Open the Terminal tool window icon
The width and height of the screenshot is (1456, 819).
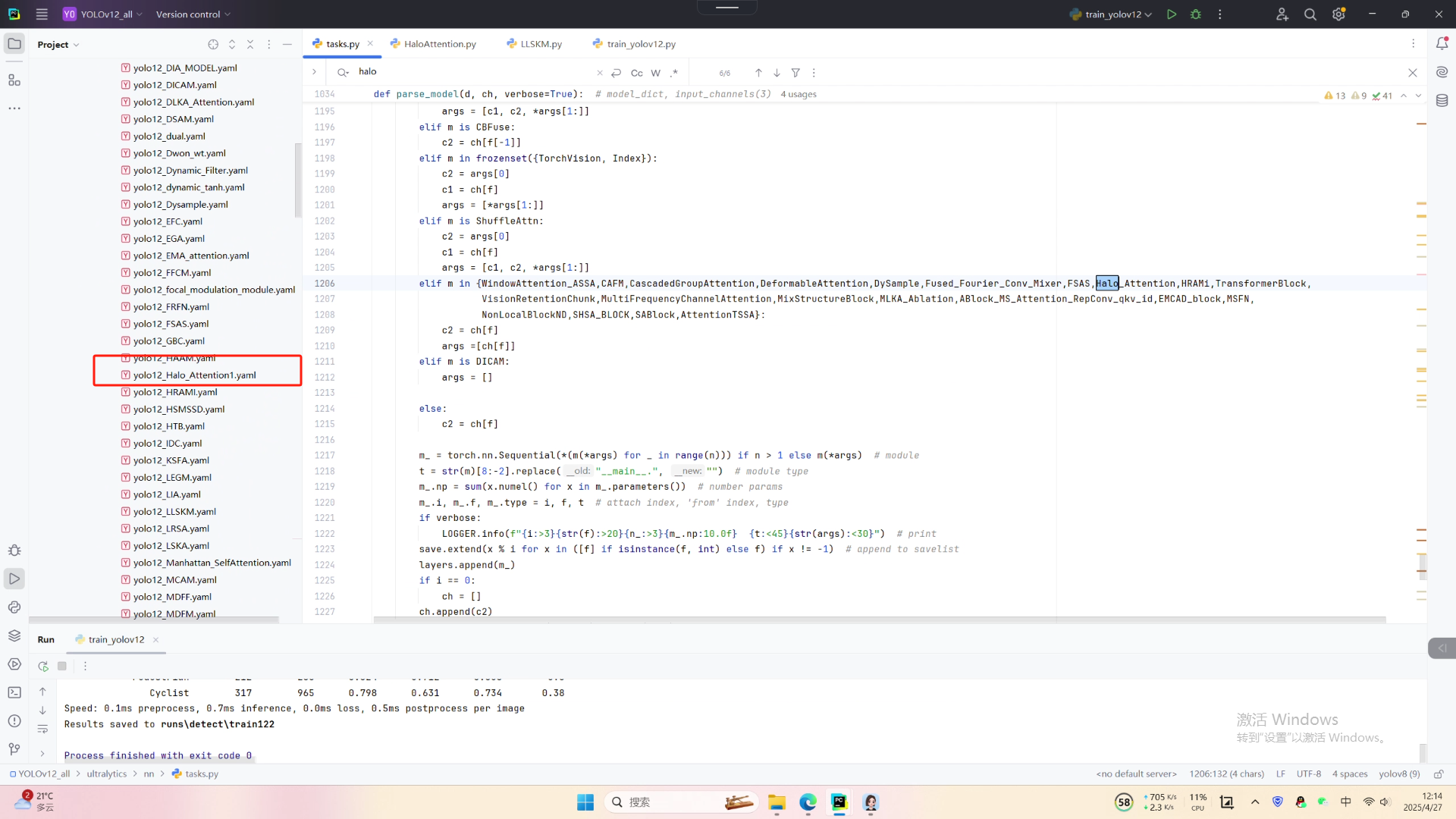[14, 692]
